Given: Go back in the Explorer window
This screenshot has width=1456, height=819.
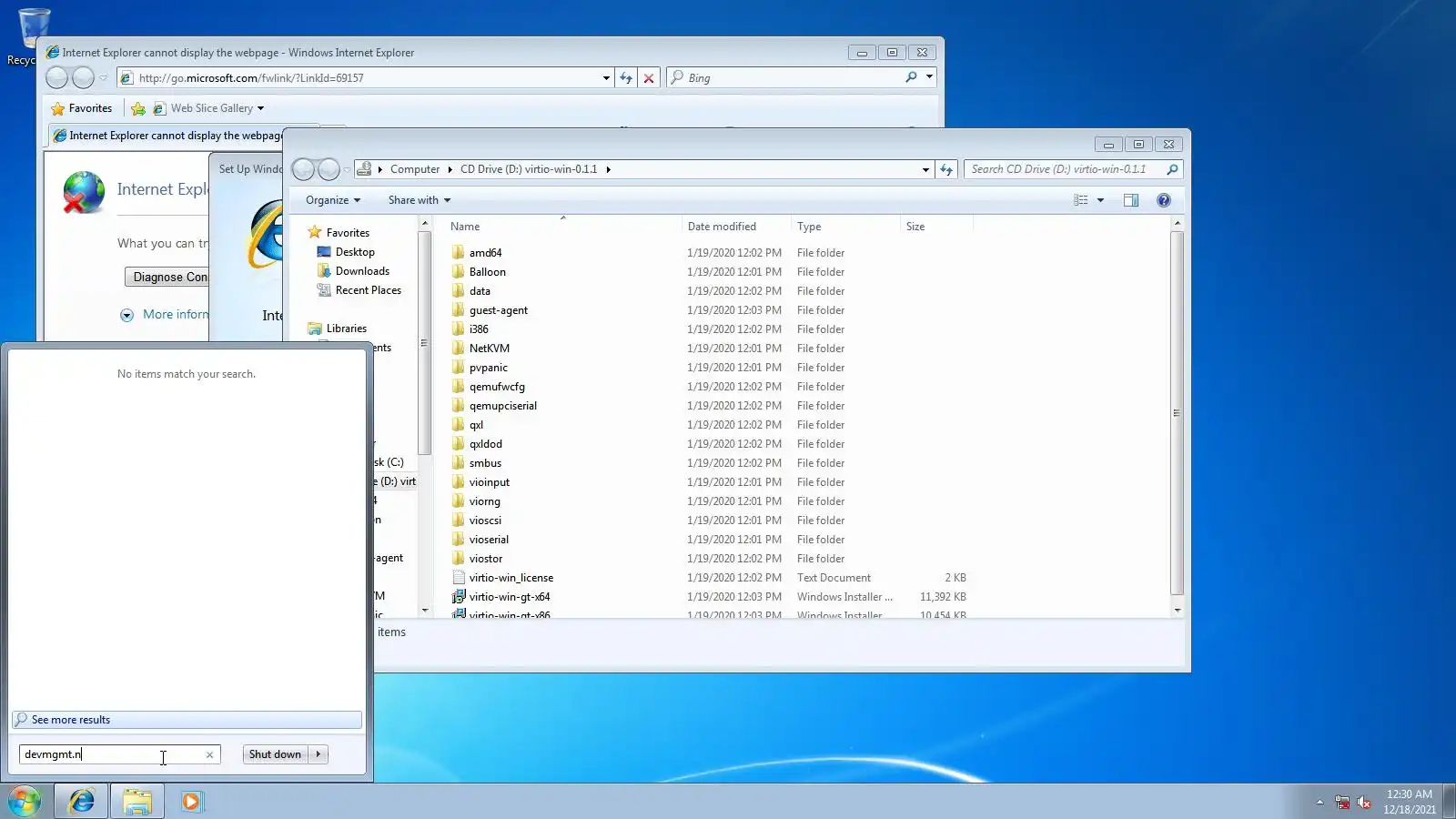Looking at the screenshot, I should (x=303, y=169).
